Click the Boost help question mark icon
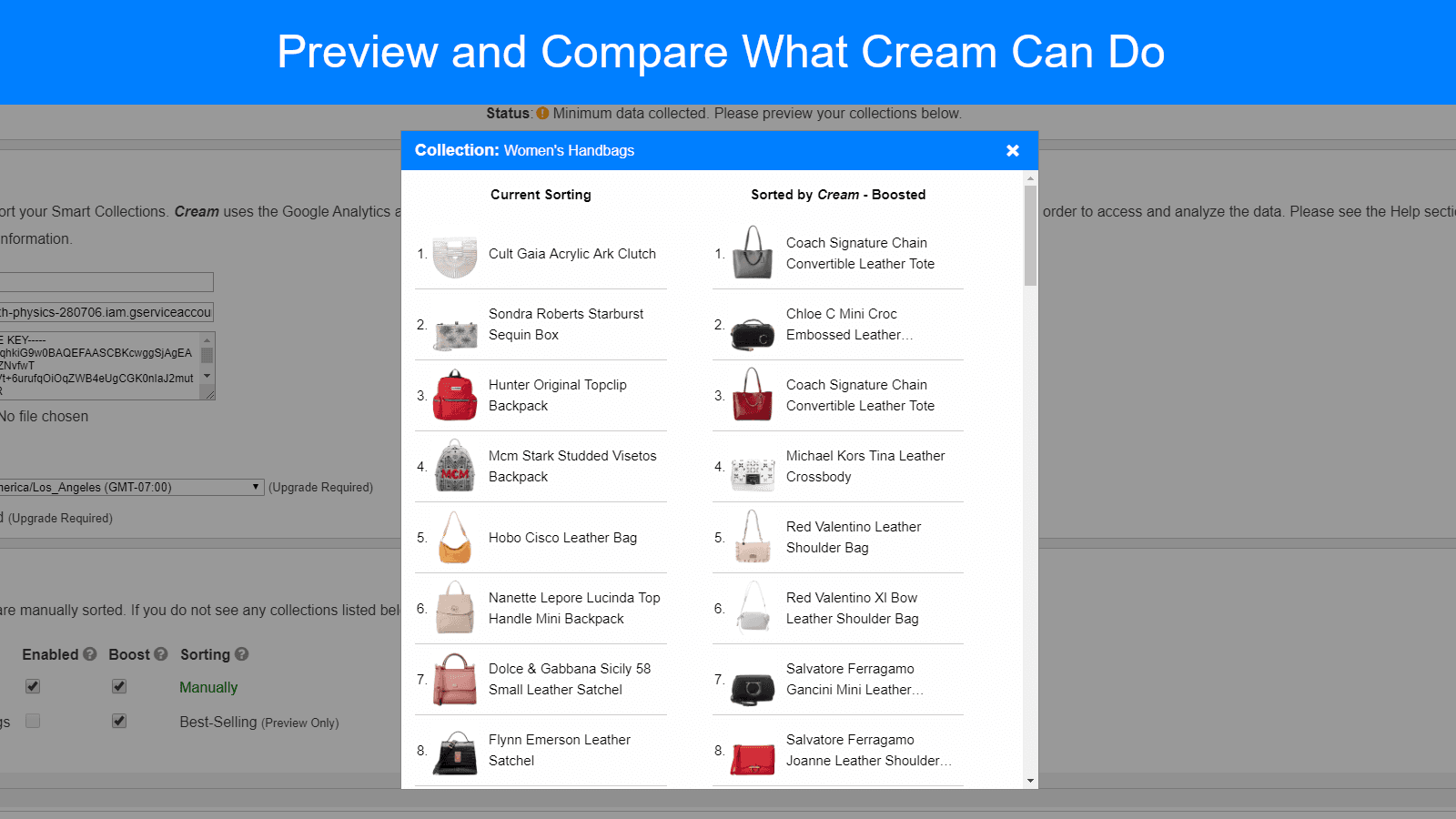 point(161,654)
